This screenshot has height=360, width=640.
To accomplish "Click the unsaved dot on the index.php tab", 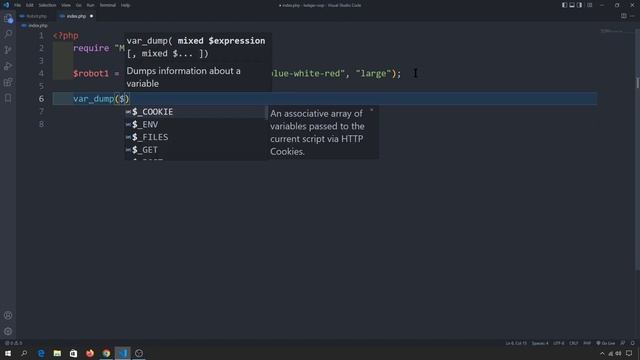I will [91, 16].
